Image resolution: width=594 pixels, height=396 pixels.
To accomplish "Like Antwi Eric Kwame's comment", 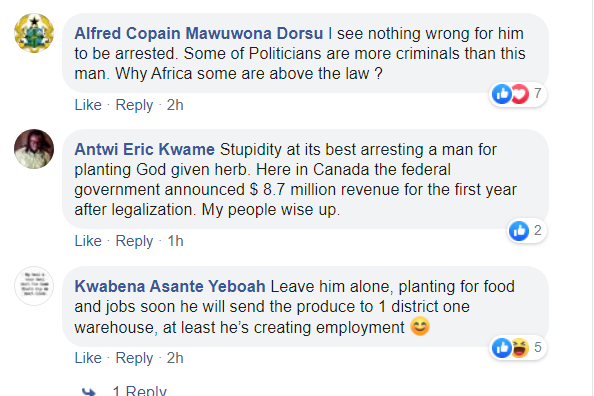I will coord(88,241).
